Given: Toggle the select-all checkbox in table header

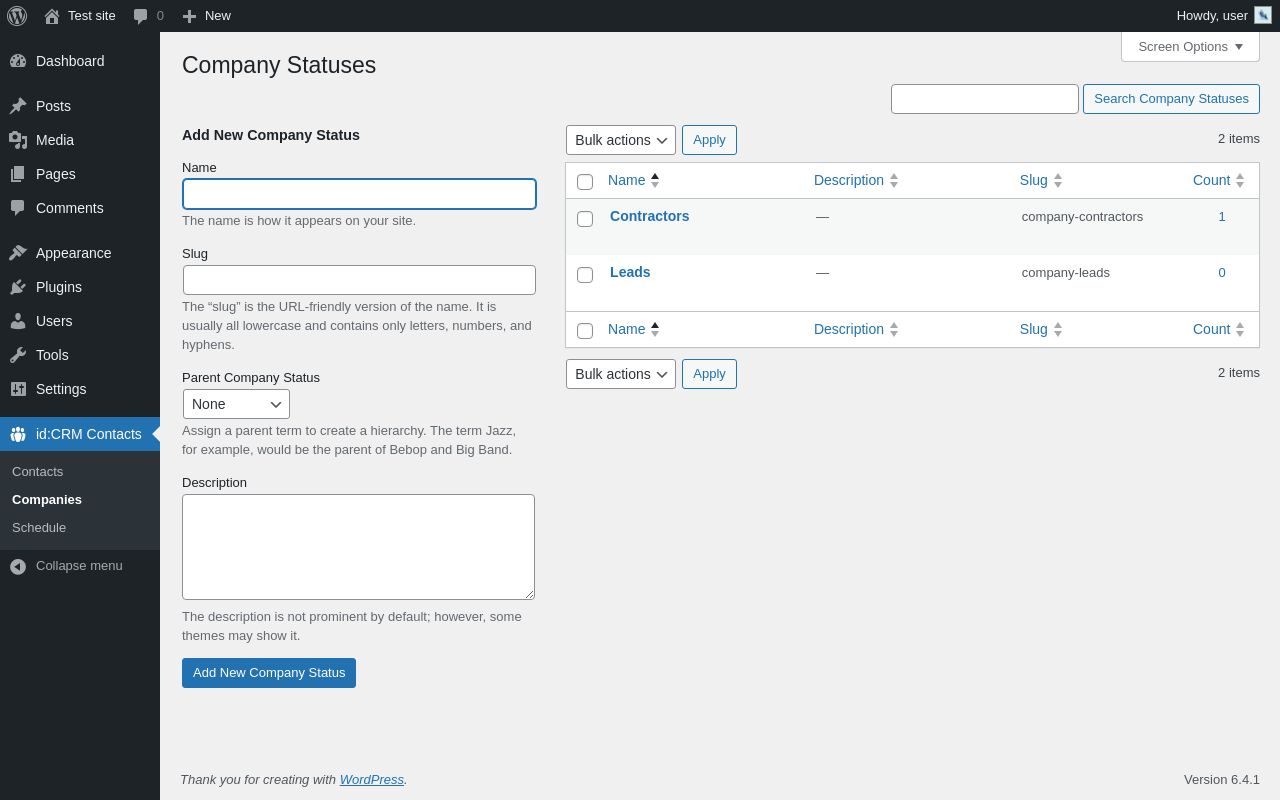Looking at the screenshot, I should (x=585, y=182).
